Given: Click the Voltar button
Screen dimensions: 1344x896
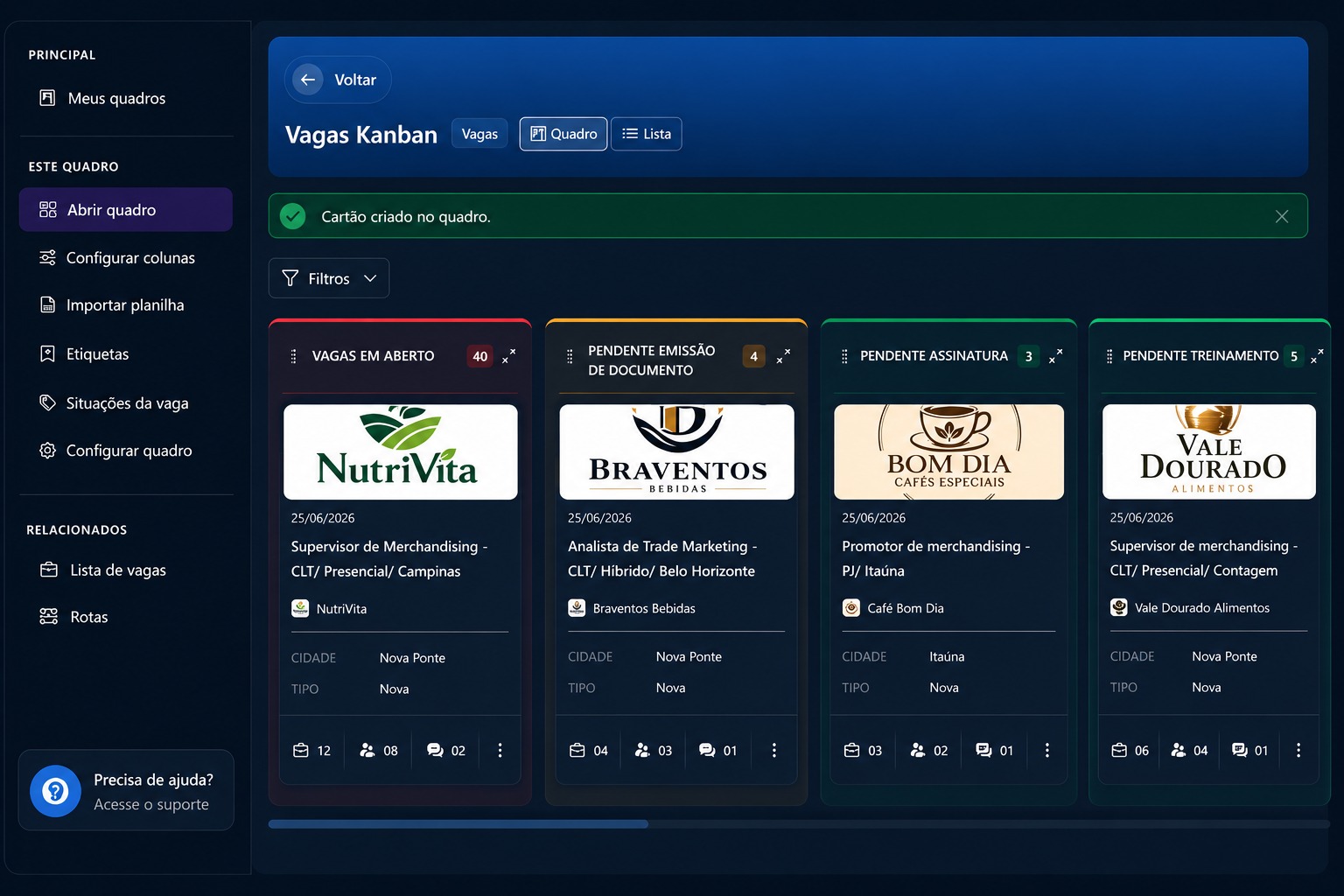Looking at the screenshot, I should (338, 80).
